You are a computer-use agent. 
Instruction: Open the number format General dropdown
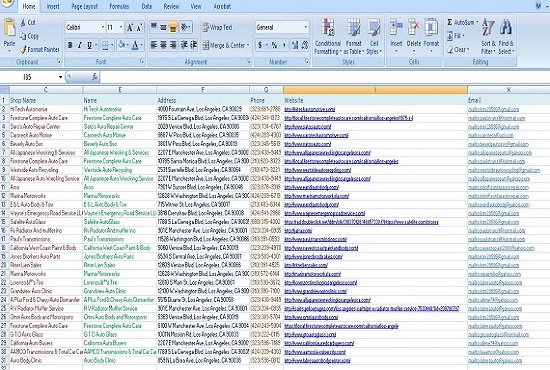point(306,27)
